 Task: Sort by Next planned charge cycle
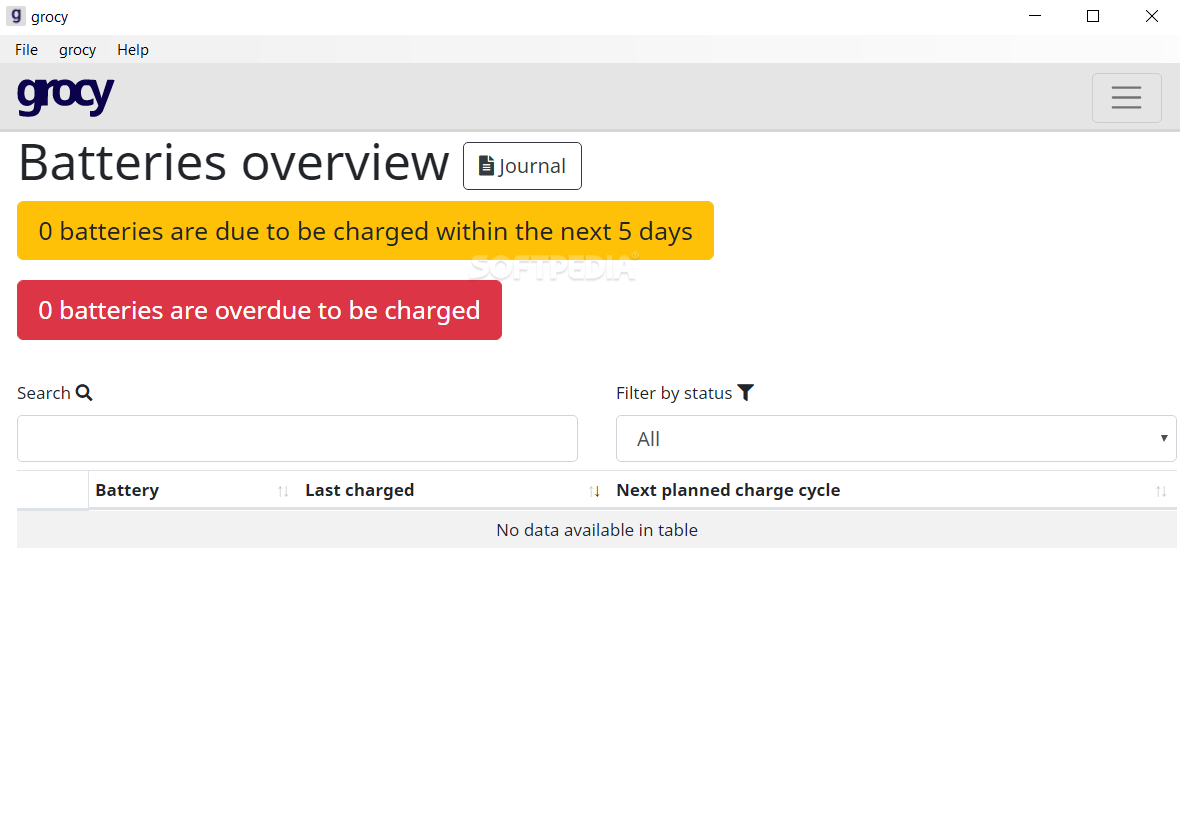pos(893,490)
